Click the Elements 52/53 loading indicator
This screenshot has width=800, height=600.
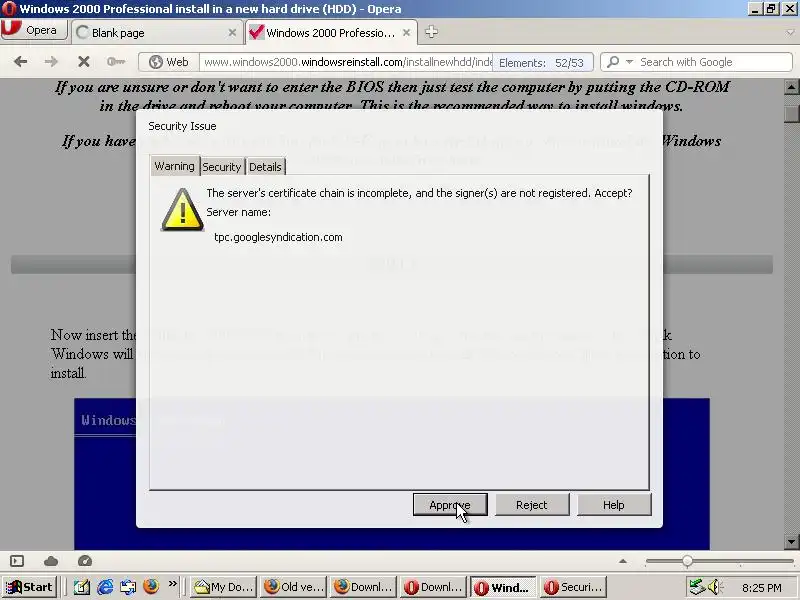pos(541,63)
